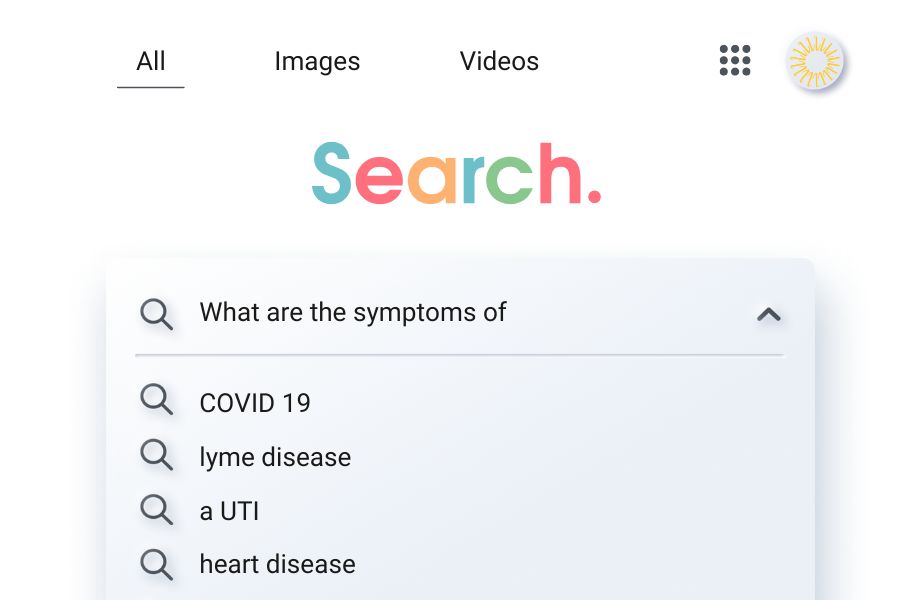This screenshot has height=600, width=900.
Task: Collapse the search suggestions with the chevron
Action: pos(768,314)
